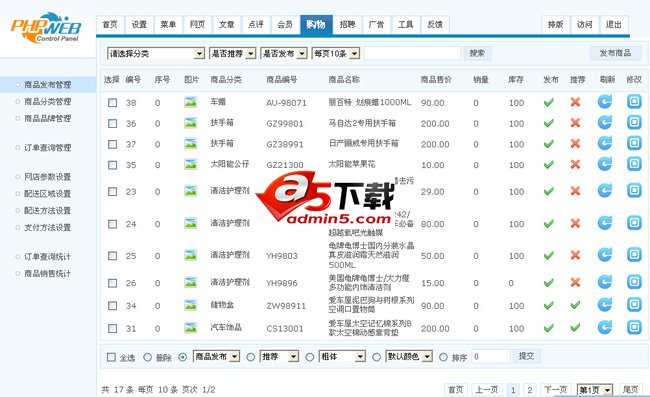Open the 第1页 page jump dropdown

595,390
